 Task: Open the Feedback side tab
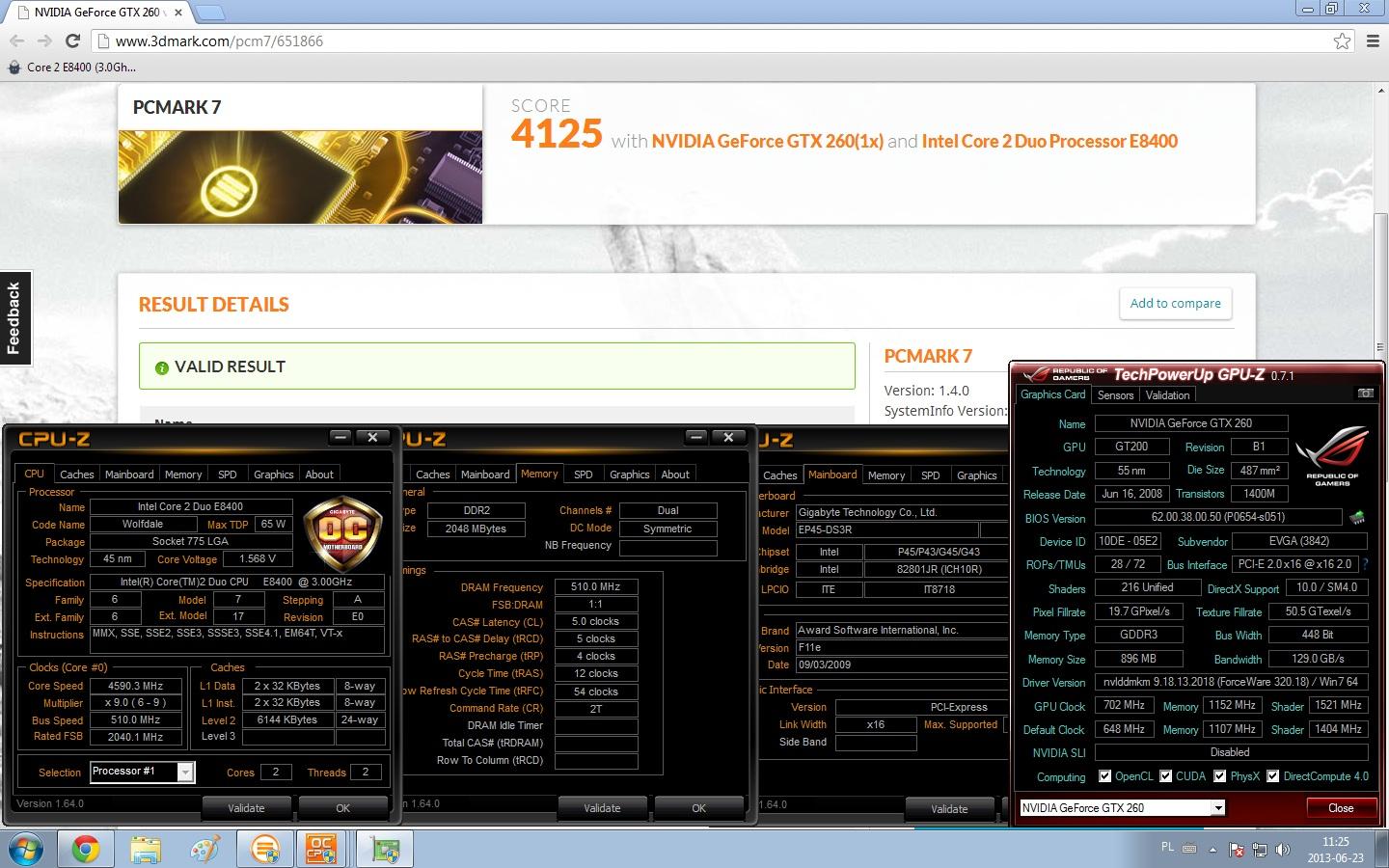[x=14, y=318]
